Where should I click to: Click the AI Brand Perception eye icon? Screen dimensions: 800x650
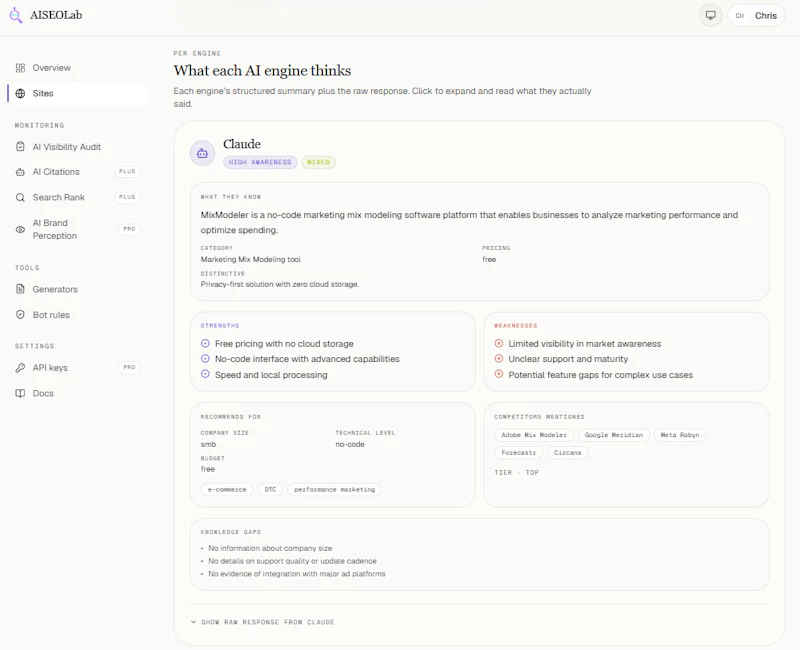[x=20, y=230]
